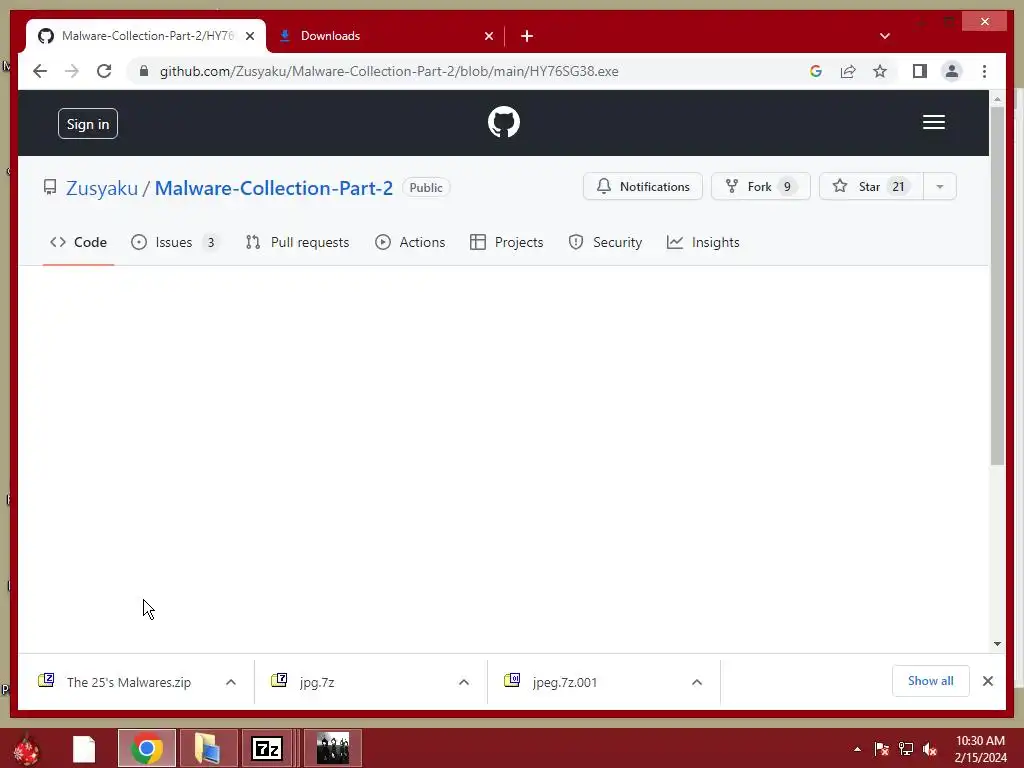The width and height of the screenshot is (1024, 768).
Task: Open the Actions tab
Action: (410, 242)
